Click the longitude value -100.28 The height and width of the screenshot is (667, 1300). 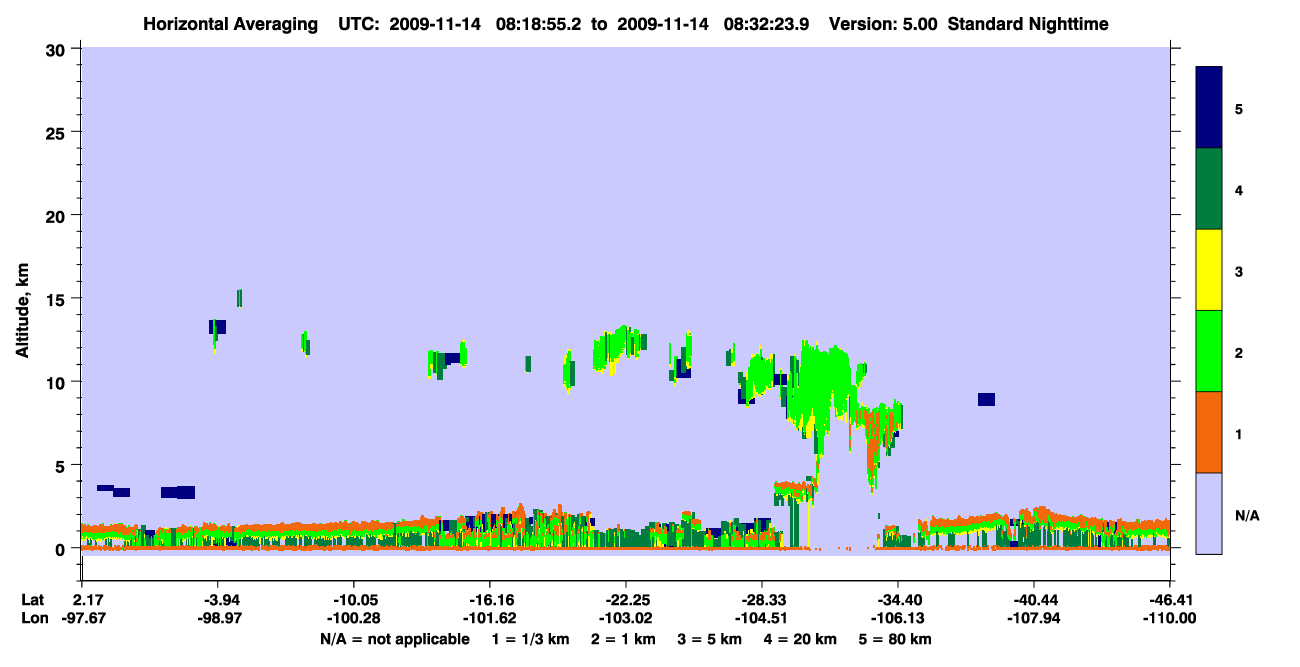(354, 619)
